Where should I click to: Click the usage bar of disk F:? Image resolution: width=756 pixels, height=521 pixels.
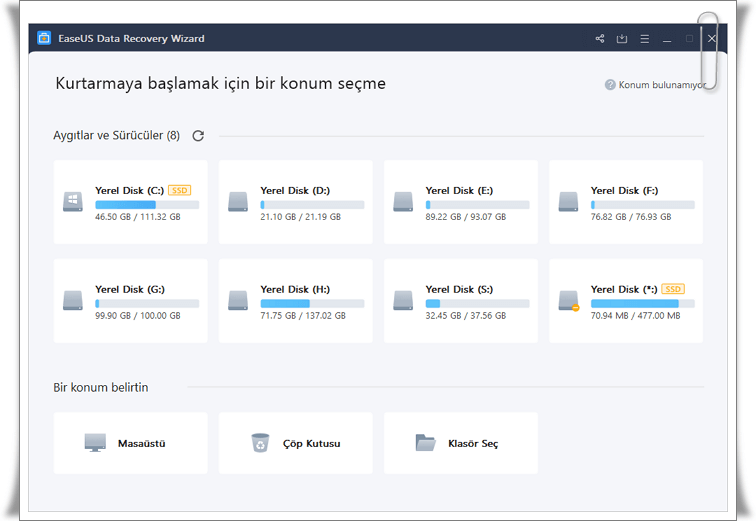(x=643, y=205)
